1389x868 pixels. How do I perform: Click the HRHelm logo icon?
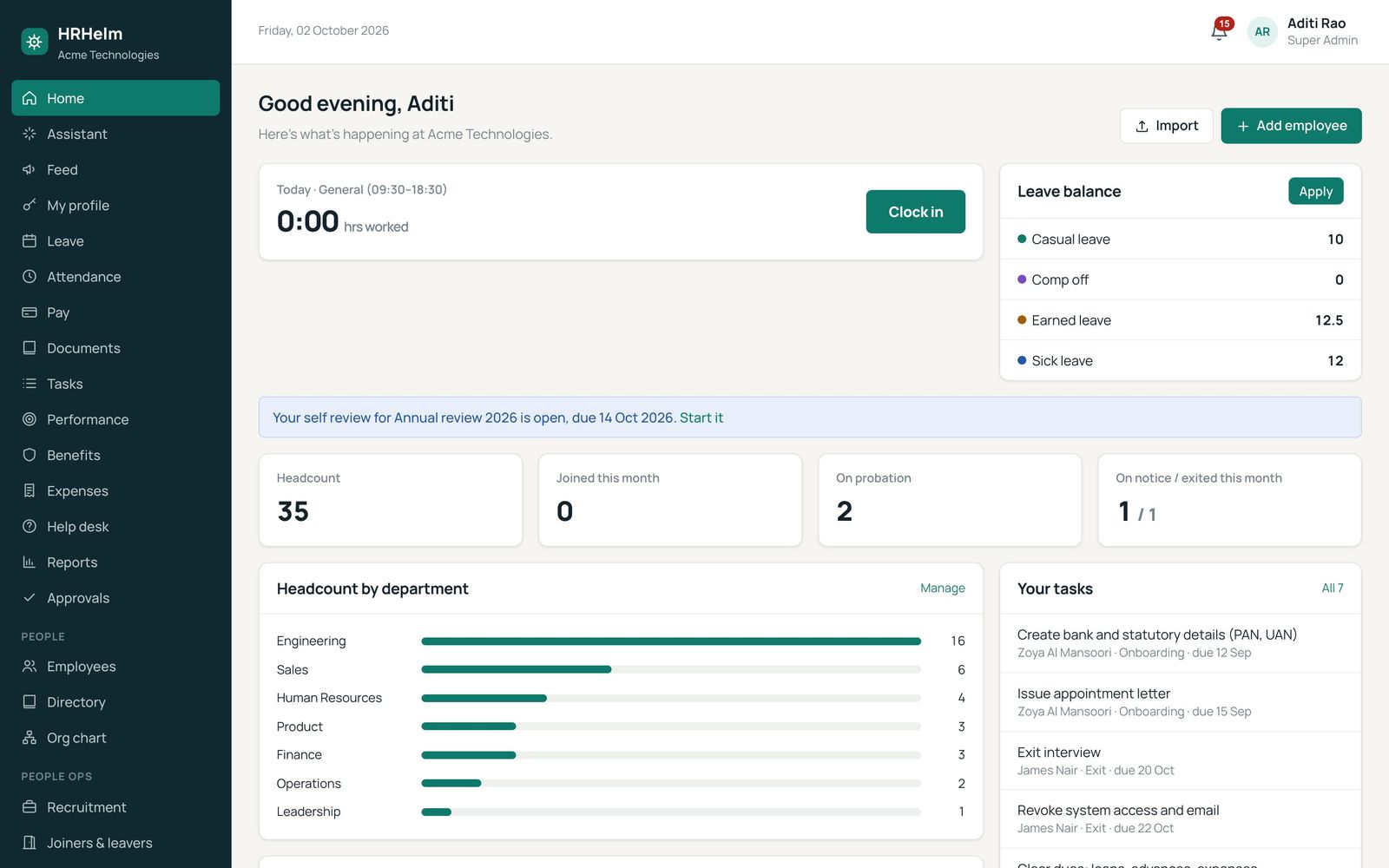click(35, 41)
